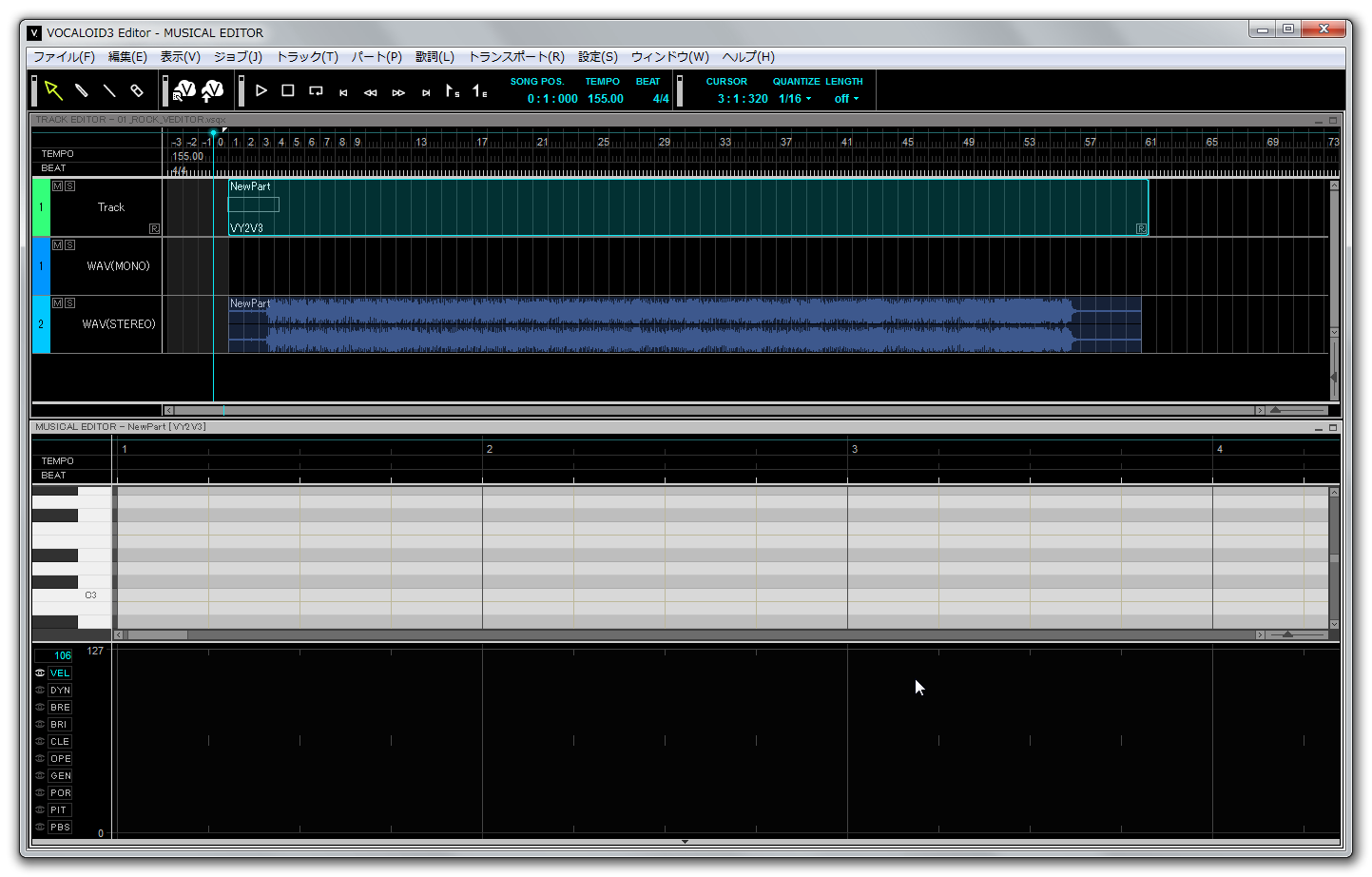Set the end marker flag (E)
Screen dimensions: 1372x877
(480, 91)
